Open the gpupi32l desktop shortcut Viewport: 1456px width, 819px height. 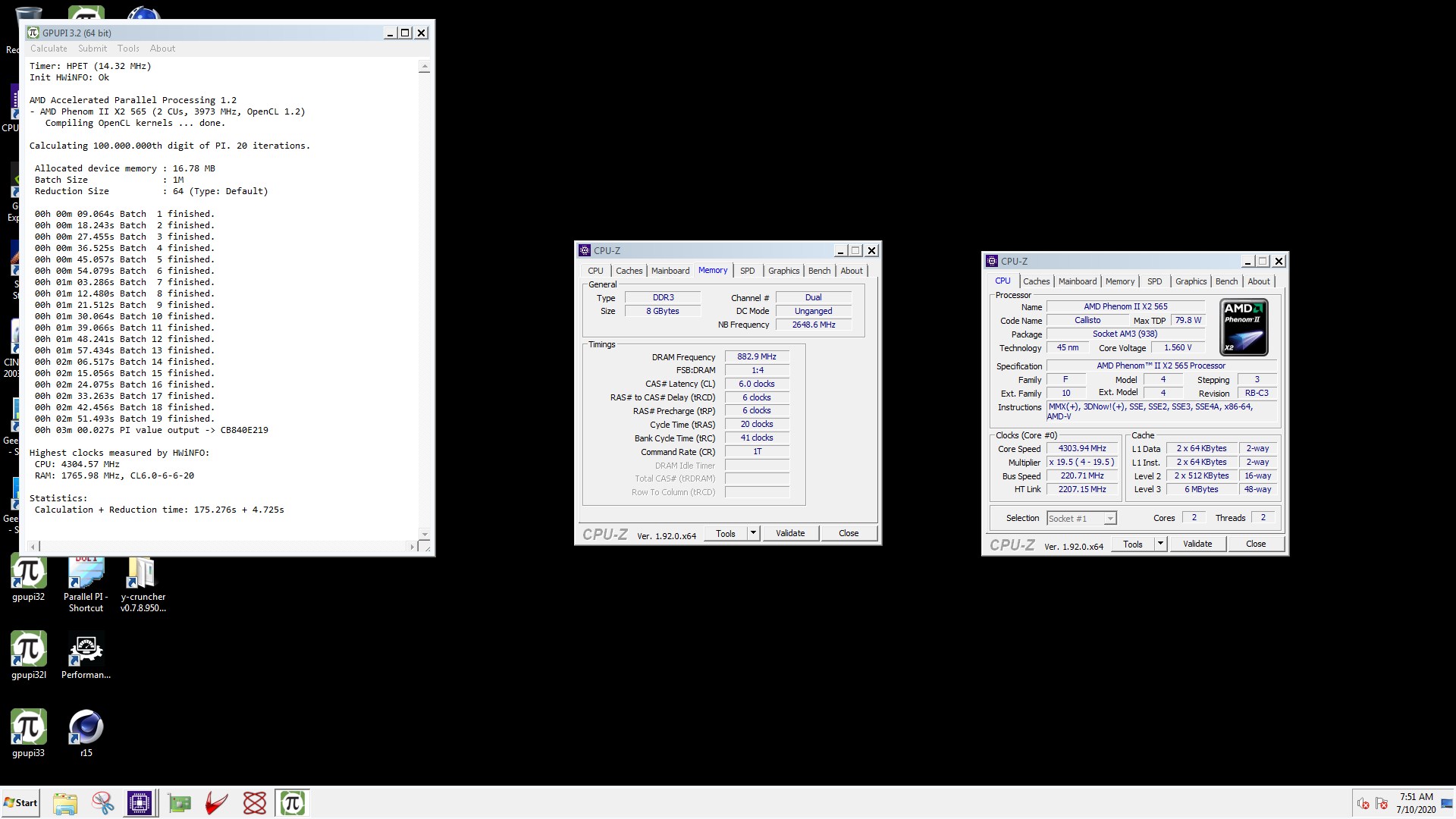point(29,655)
